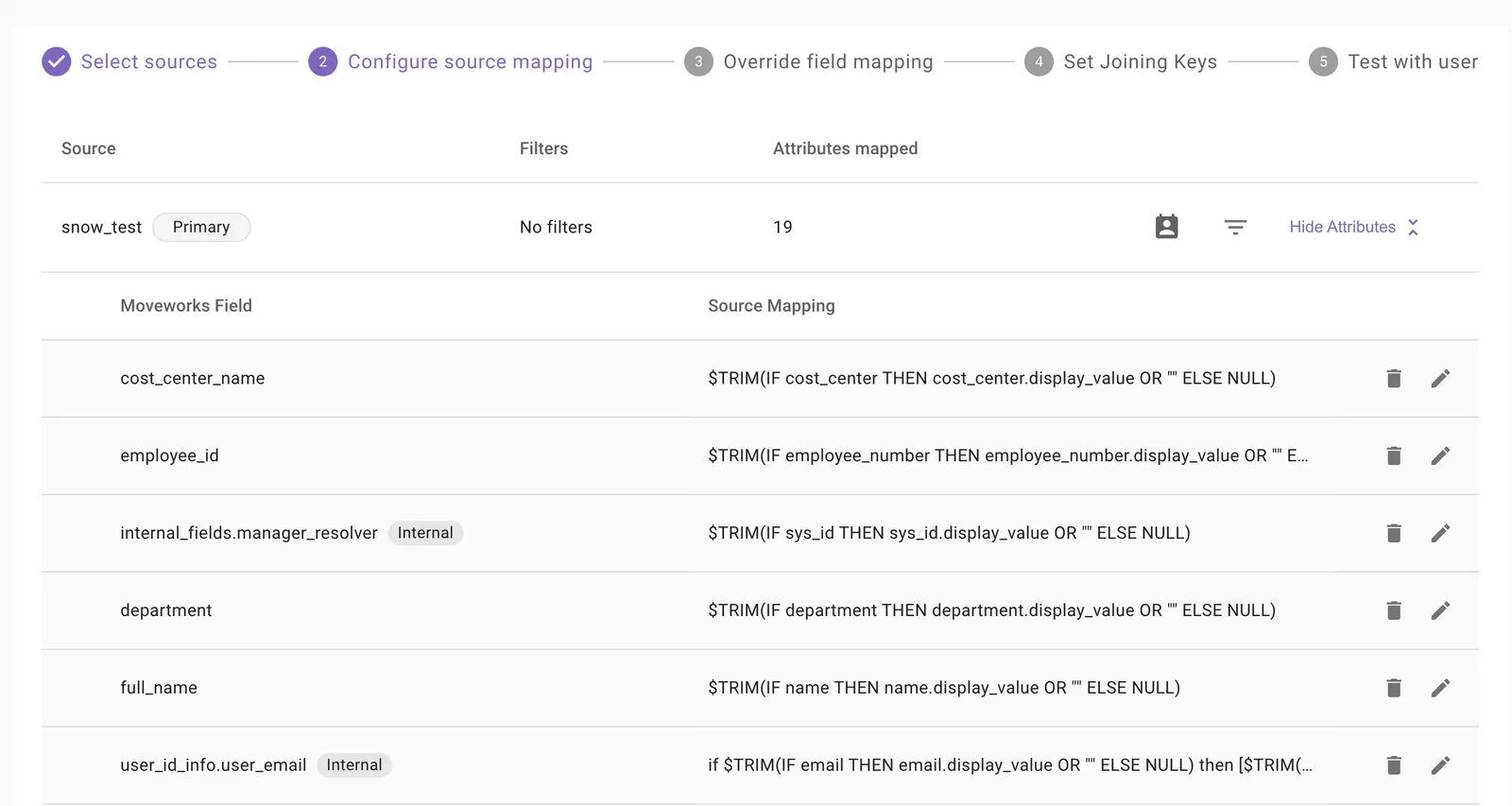Click the department.display_value mapping expression
The height and width of the screenshot is (806, 1512).
(991, 610)
